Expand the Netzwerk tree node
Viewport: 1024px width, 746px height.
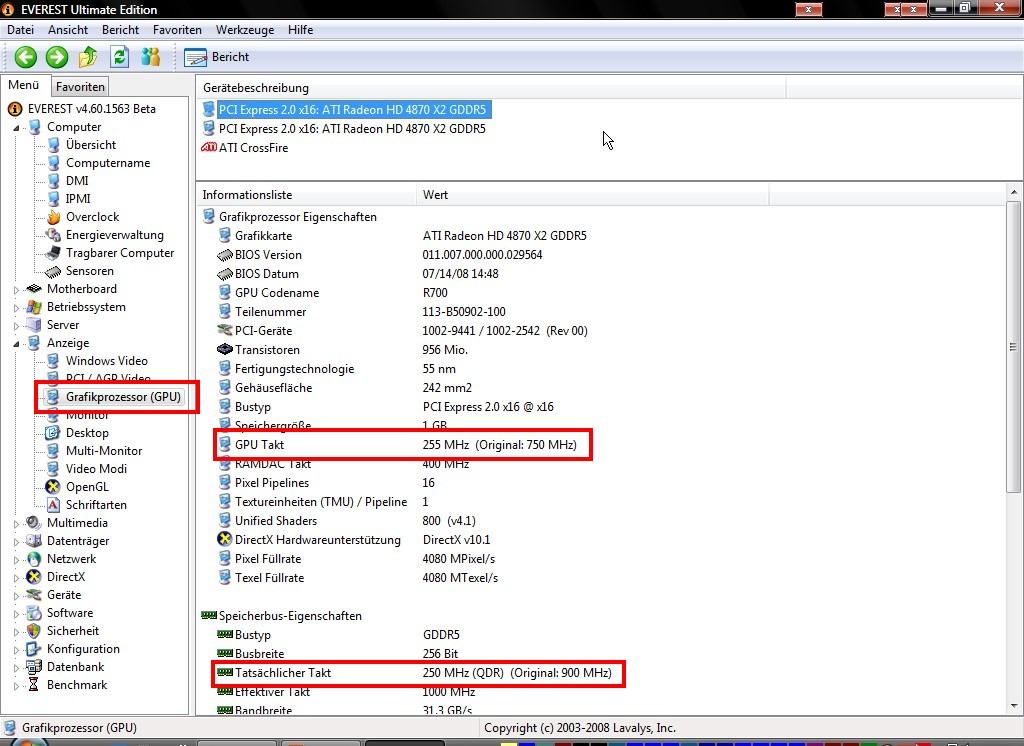coord(16,560)
